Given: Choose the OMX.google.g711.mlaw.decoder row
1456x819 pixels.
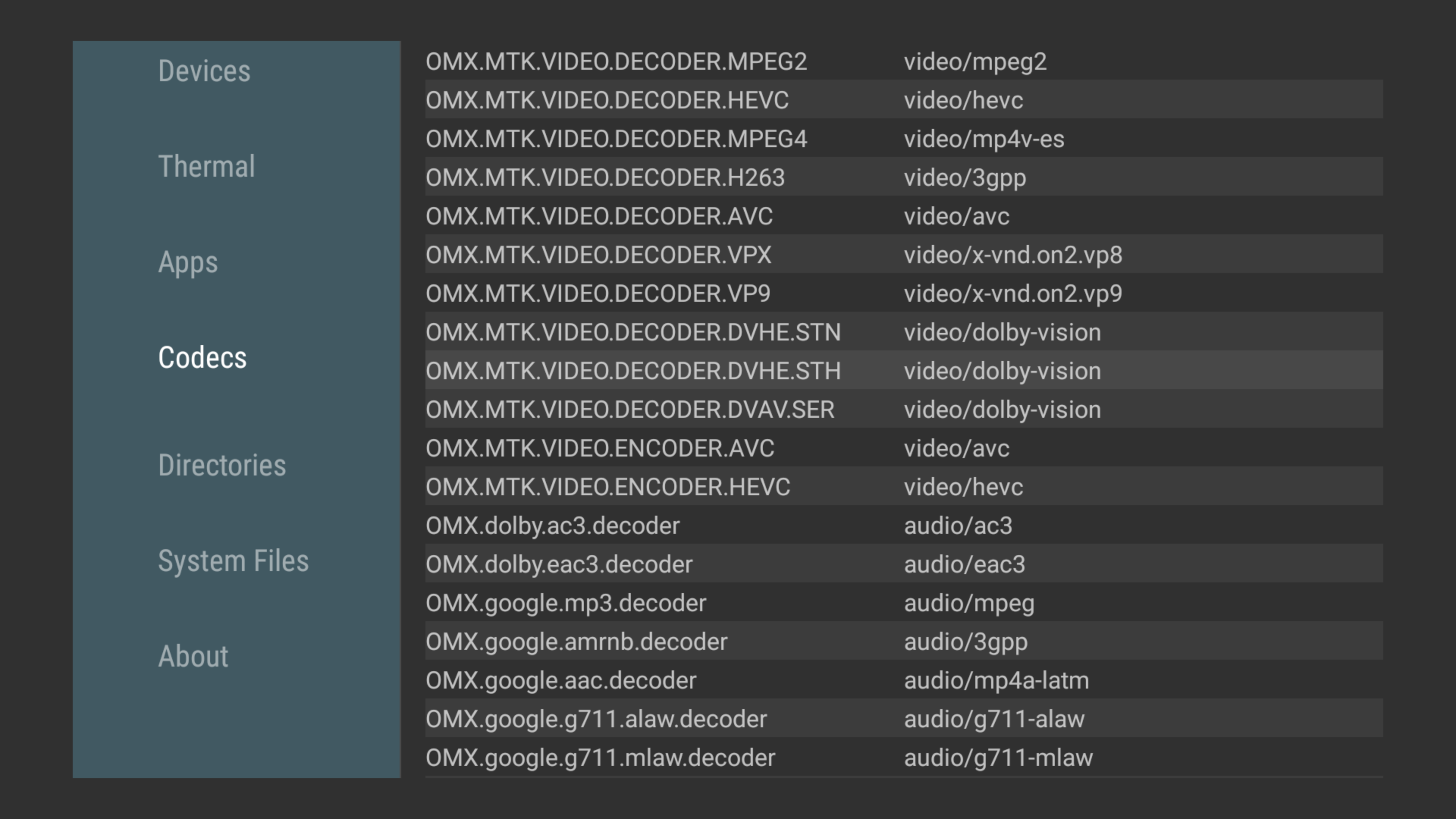Looking at the screenshot, I should (x=904, y=758).
